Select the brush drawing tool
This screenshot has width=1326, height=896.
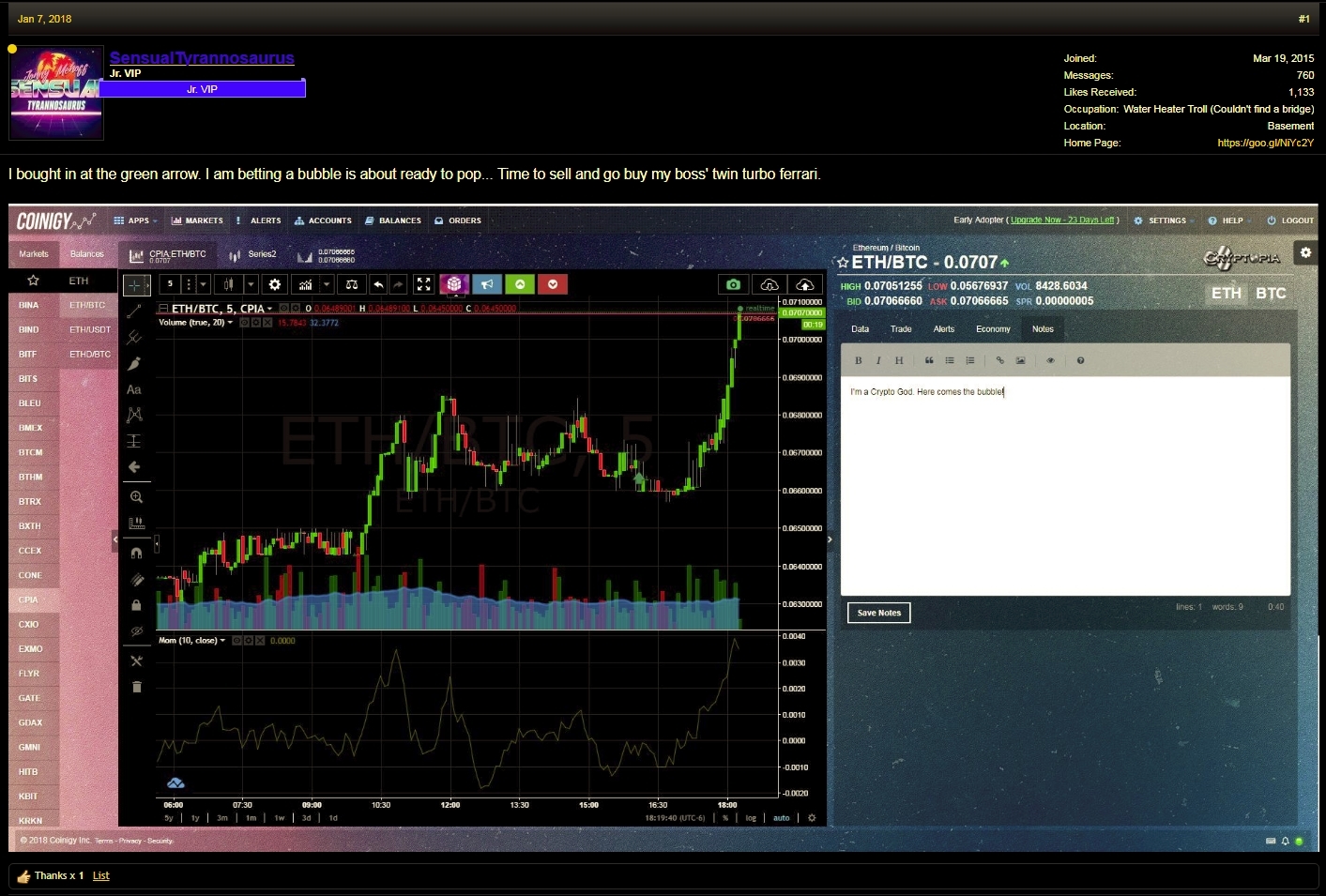134,363
